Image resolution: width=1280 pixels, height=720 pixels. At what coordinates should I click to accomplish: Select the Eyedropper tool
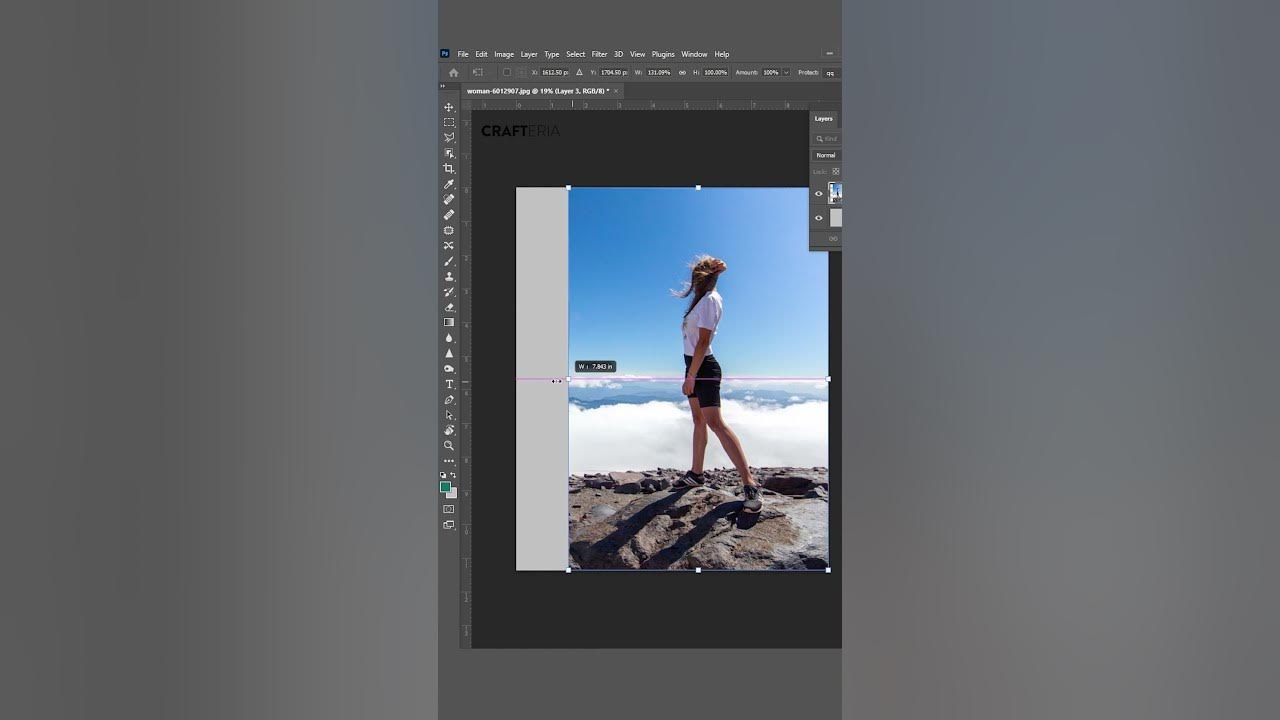coord(449,184)
